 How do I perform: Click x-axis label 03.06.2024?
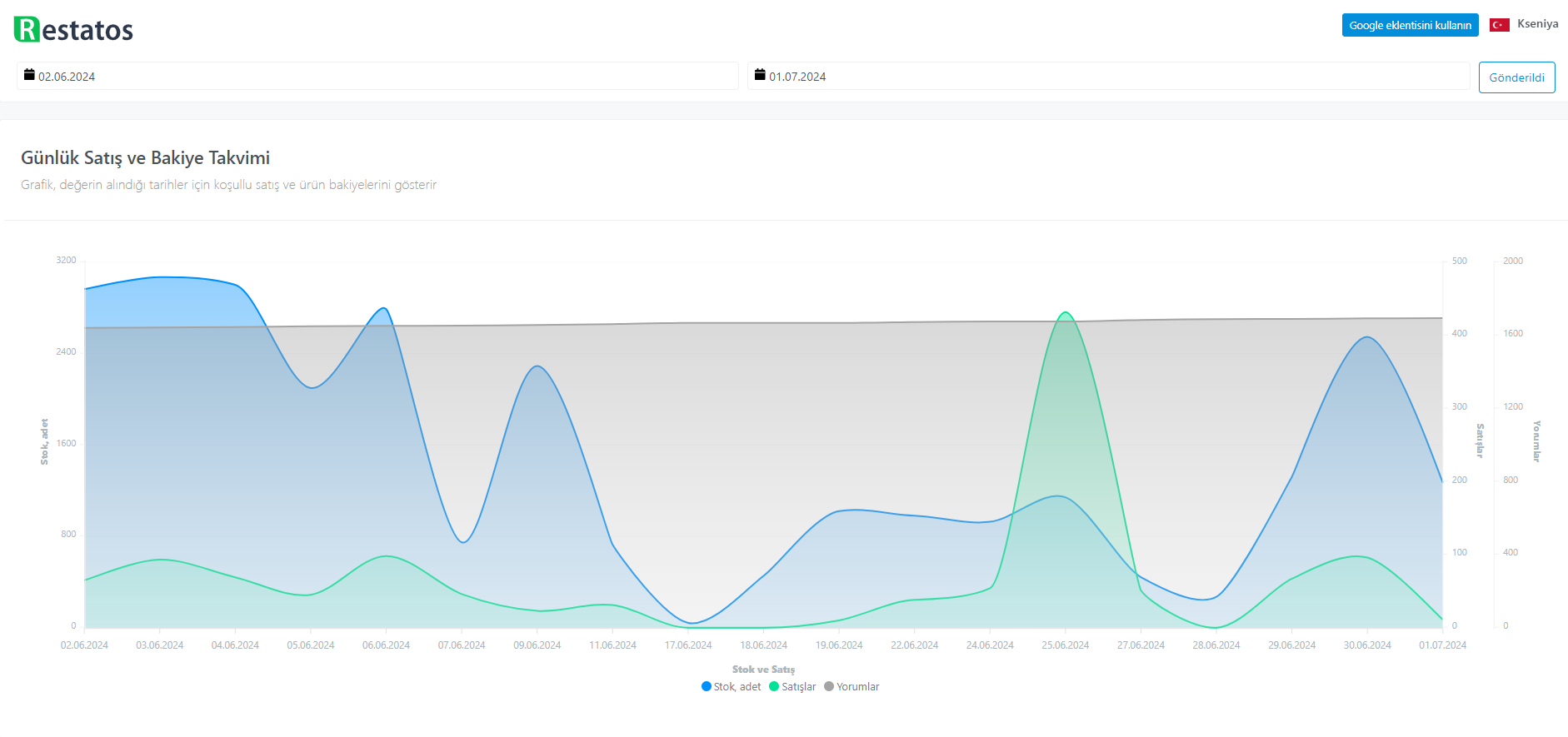(160, 645)
